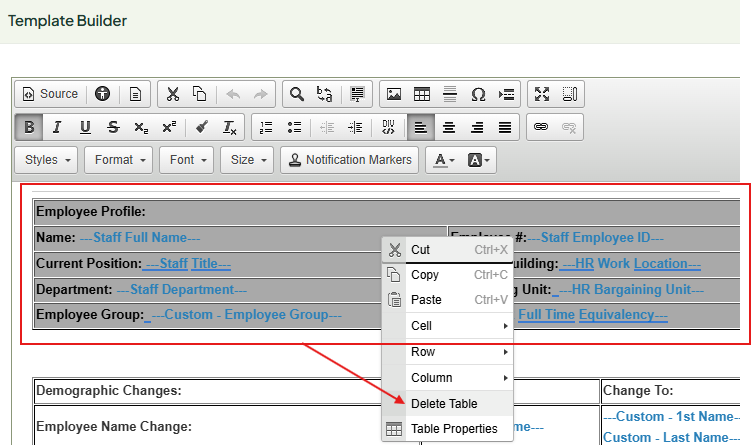752x445 pixels.
Task: Click the Cut scissors toolbar icon
Action: coord(173,94)
